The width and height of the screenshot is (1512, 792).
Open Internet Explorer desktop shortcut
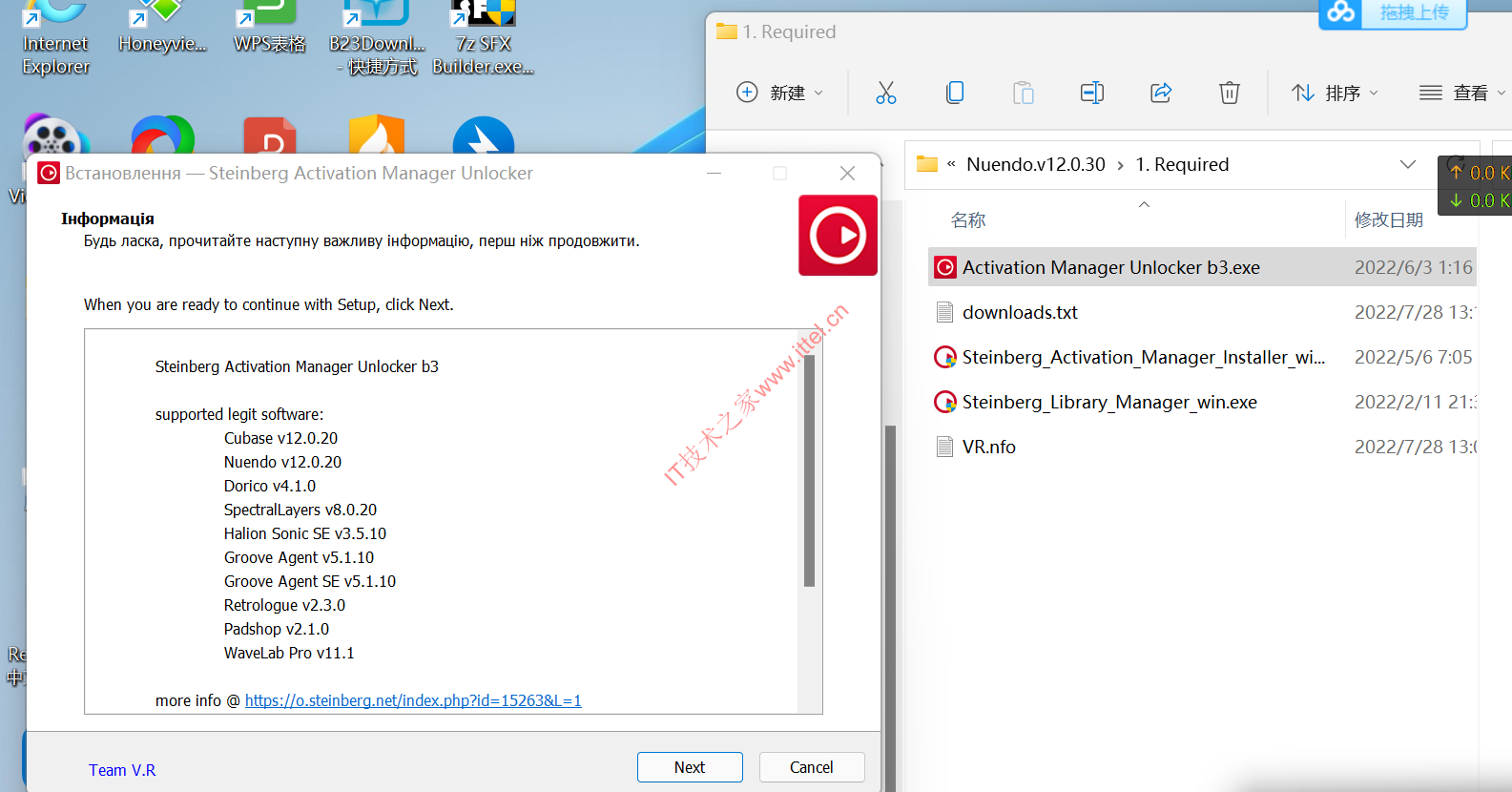coord(55,38)
